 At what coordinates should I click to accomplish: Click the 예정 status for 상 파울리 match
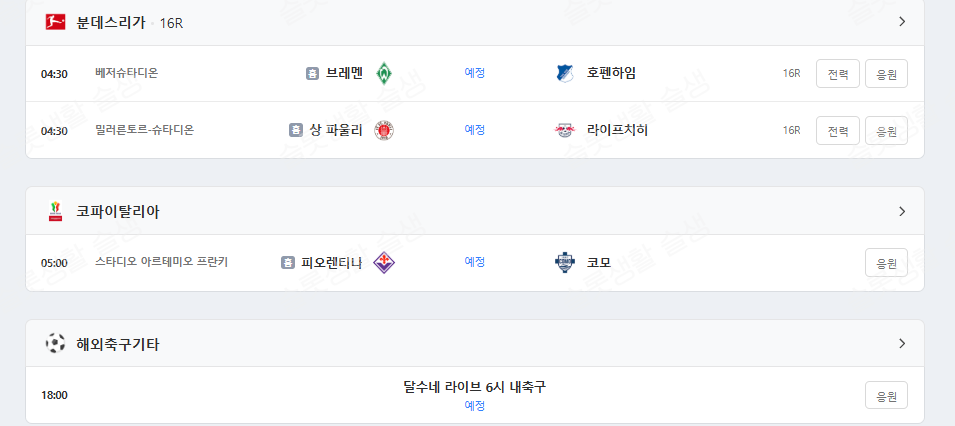474,130
